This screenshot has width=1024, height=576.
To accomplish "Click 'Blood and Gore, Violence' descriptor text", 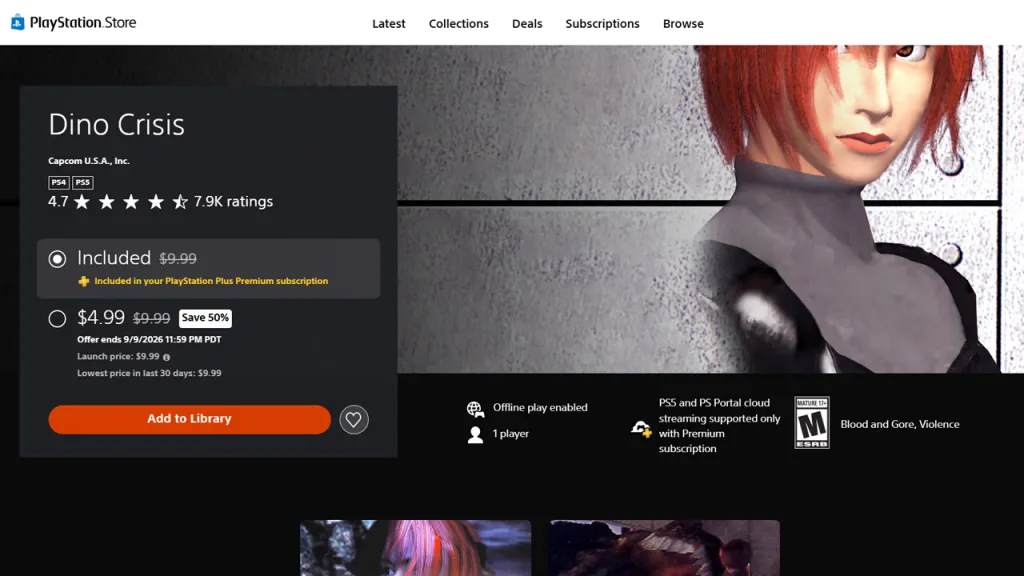I will click(900, 424).
